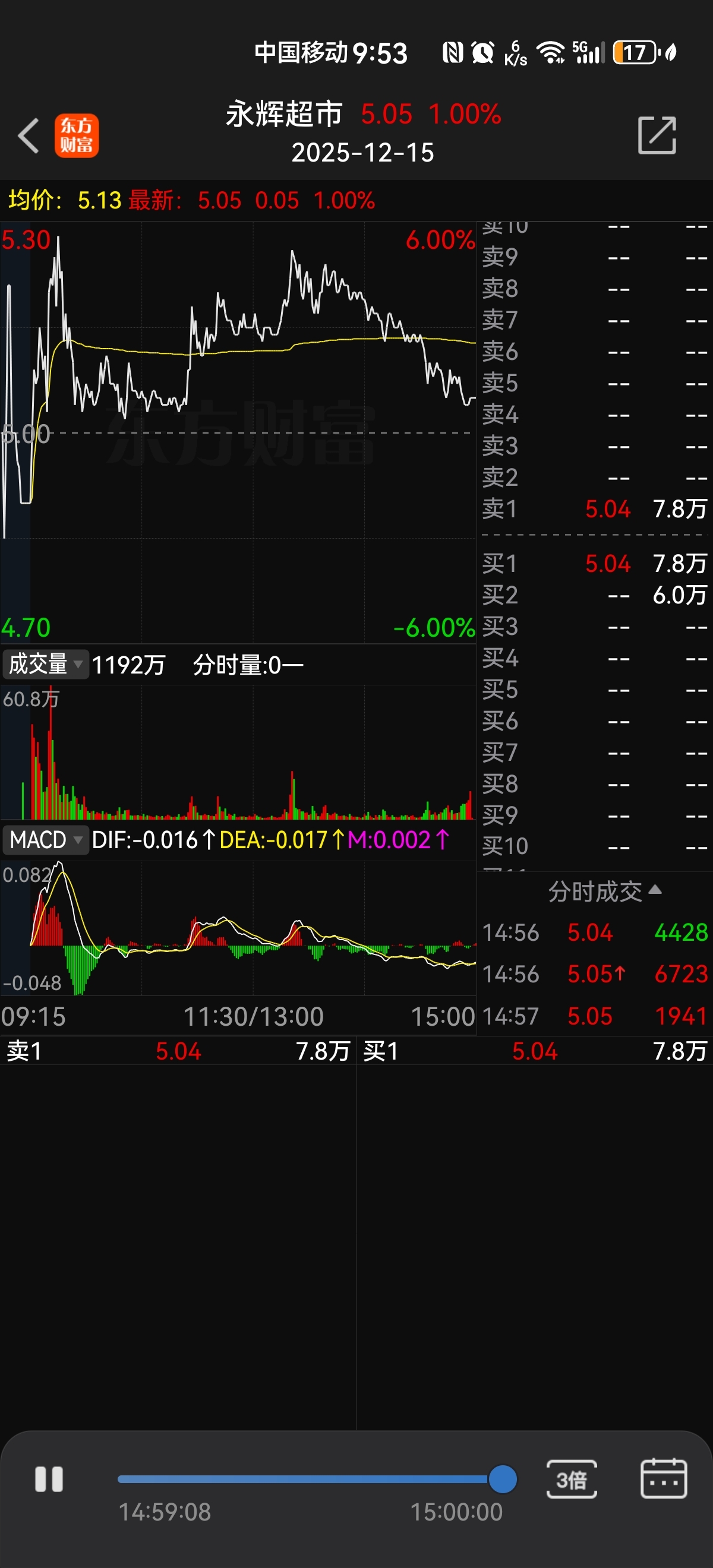Tap the 永辉超市 stock title
713x1568 pixels.
point(285,114)
